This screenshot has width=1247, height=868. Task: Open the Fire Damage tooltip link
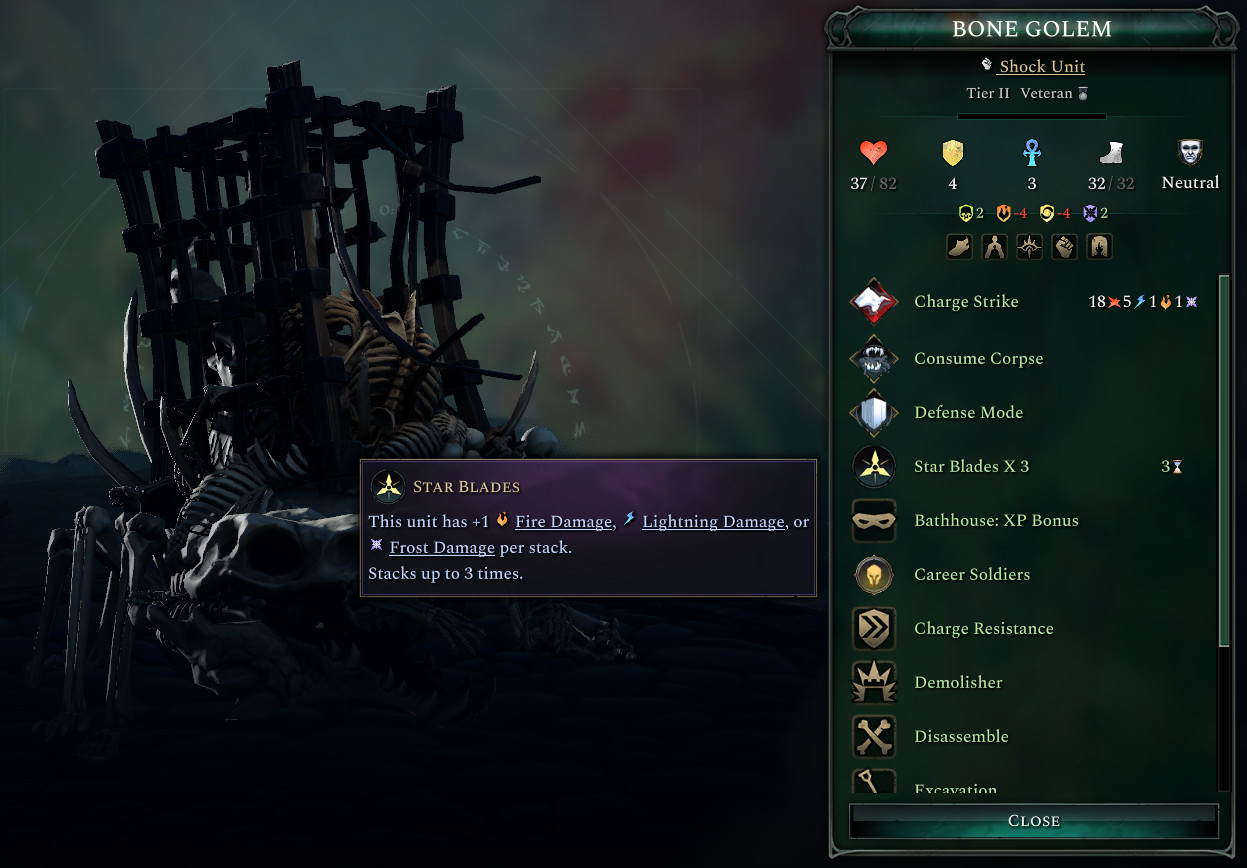coord(563,521)
